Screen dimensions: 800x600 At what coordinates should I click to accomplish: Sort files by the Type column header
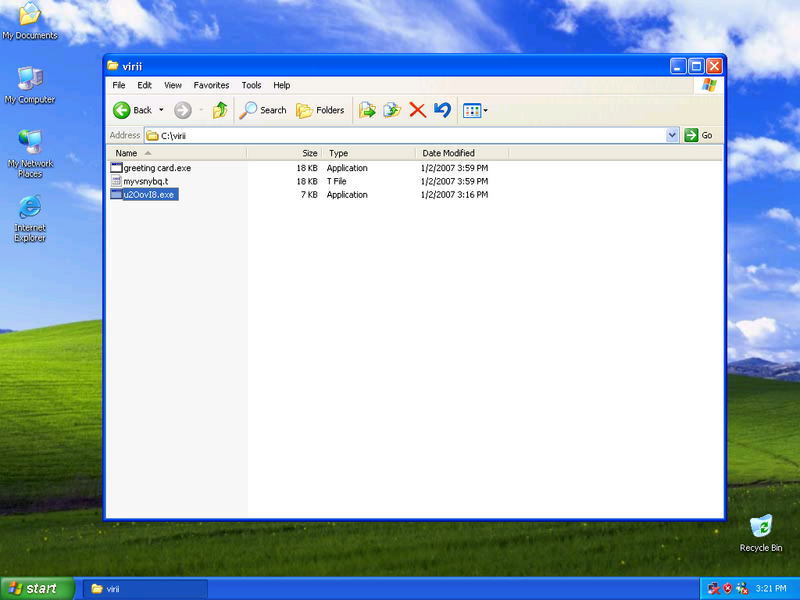tap(369, 153)
